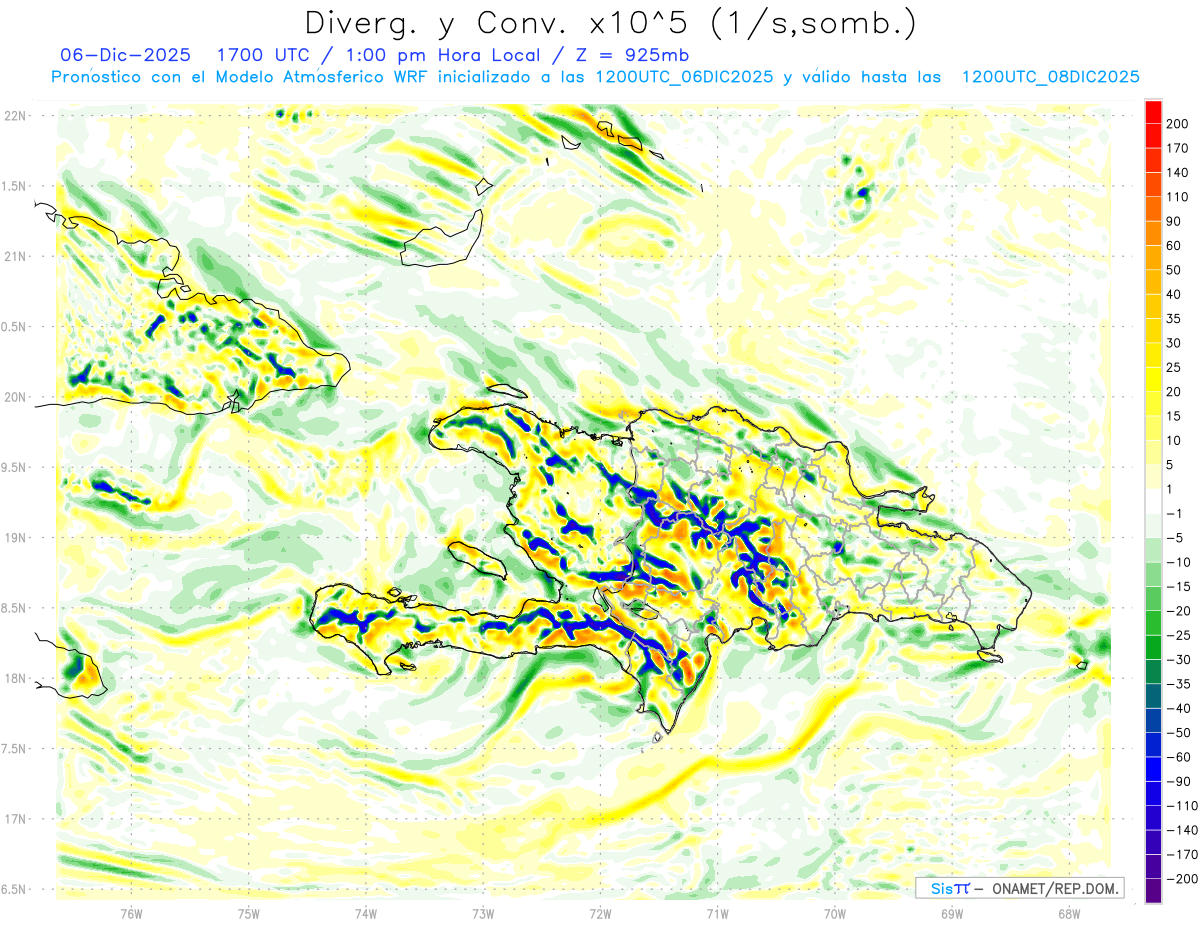The image size is (1200, 927).
Task: Click the '71W' longitude axis label
Action: pos(717,914)
